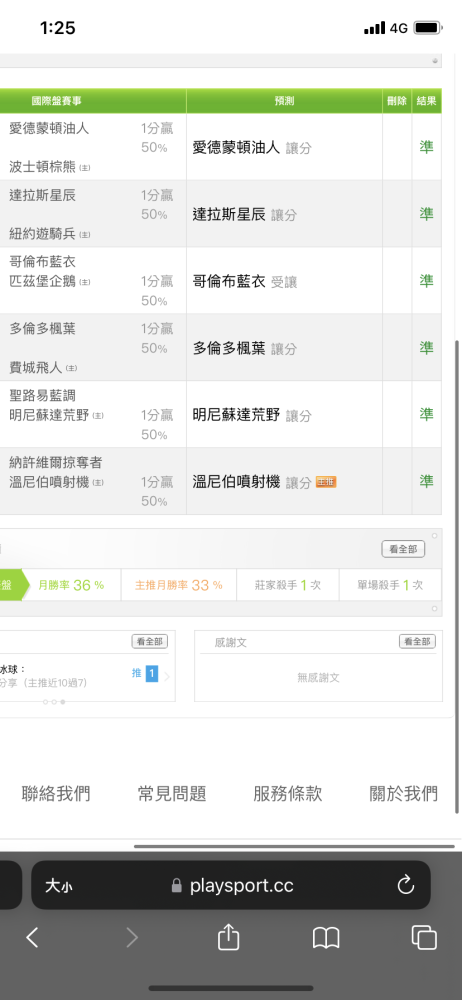Click the 結果 column header
The width and height of the screenshot is (462, 1000).
click(426, 101)
